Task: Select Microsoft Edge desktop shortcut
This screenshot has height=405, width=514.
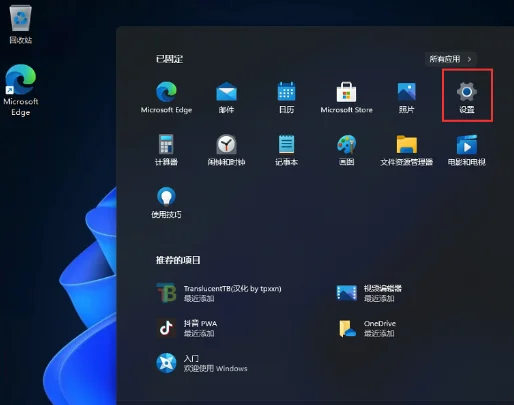Action: (21, 90)
